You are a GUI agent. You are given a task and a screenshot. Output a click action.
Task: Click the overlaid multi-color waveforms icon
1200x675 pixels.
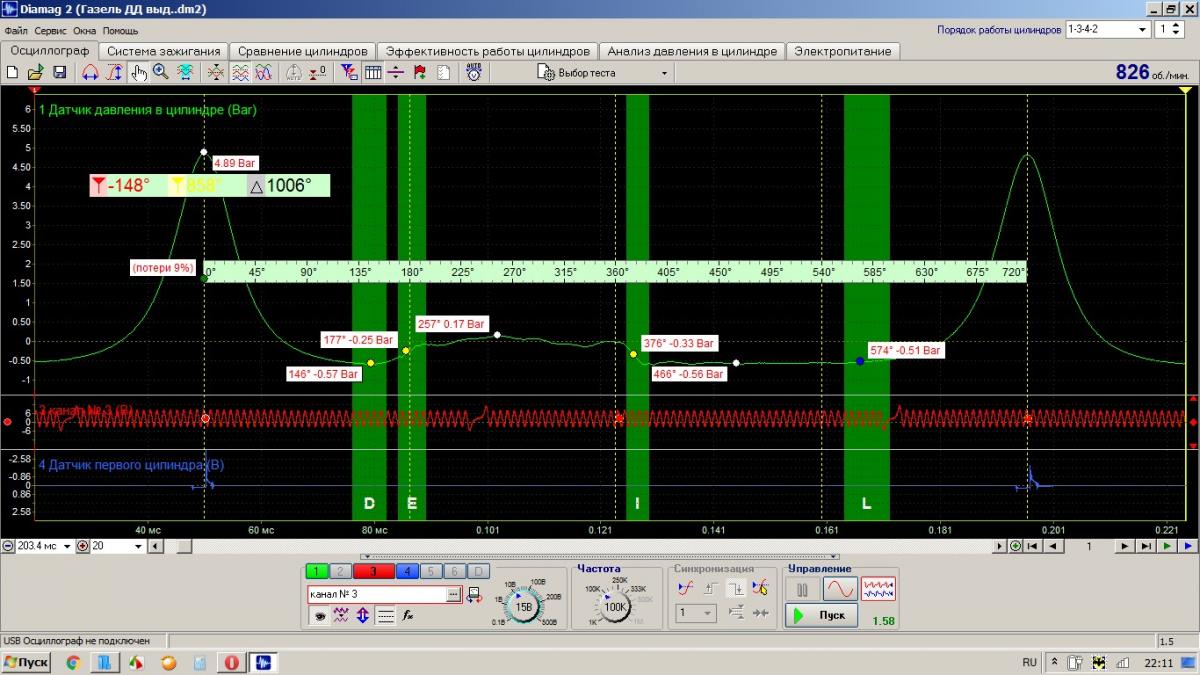click(241, 72)
